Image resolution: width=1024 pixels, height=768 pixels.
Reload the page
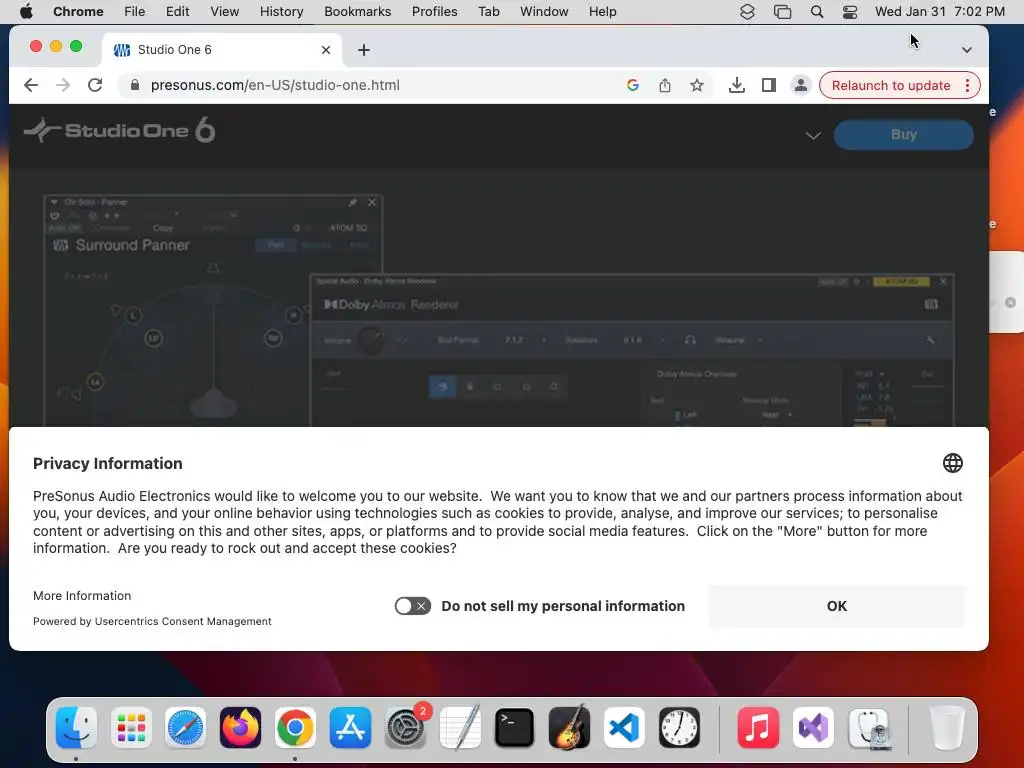coord(95,85)
